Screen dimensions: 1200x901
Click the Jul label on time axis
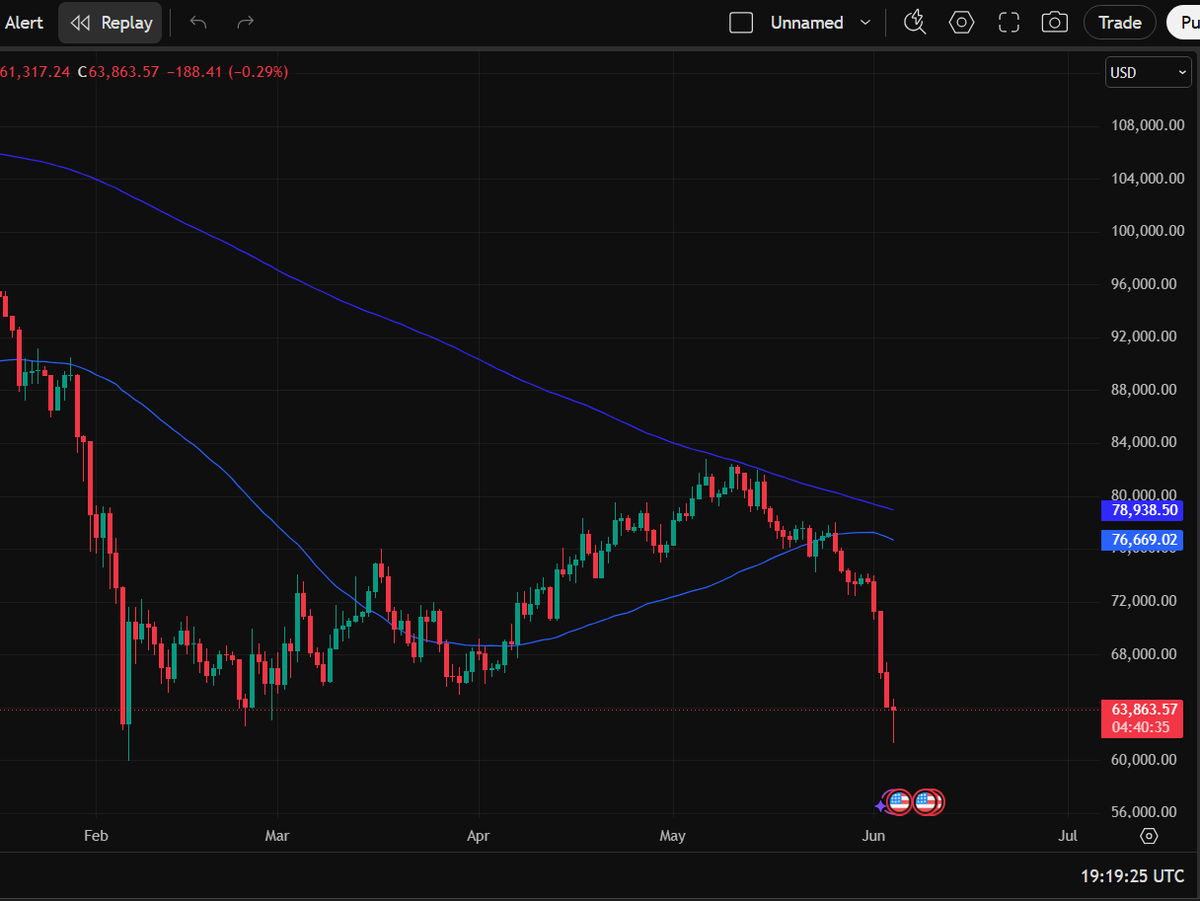[x=1068, y=836]
